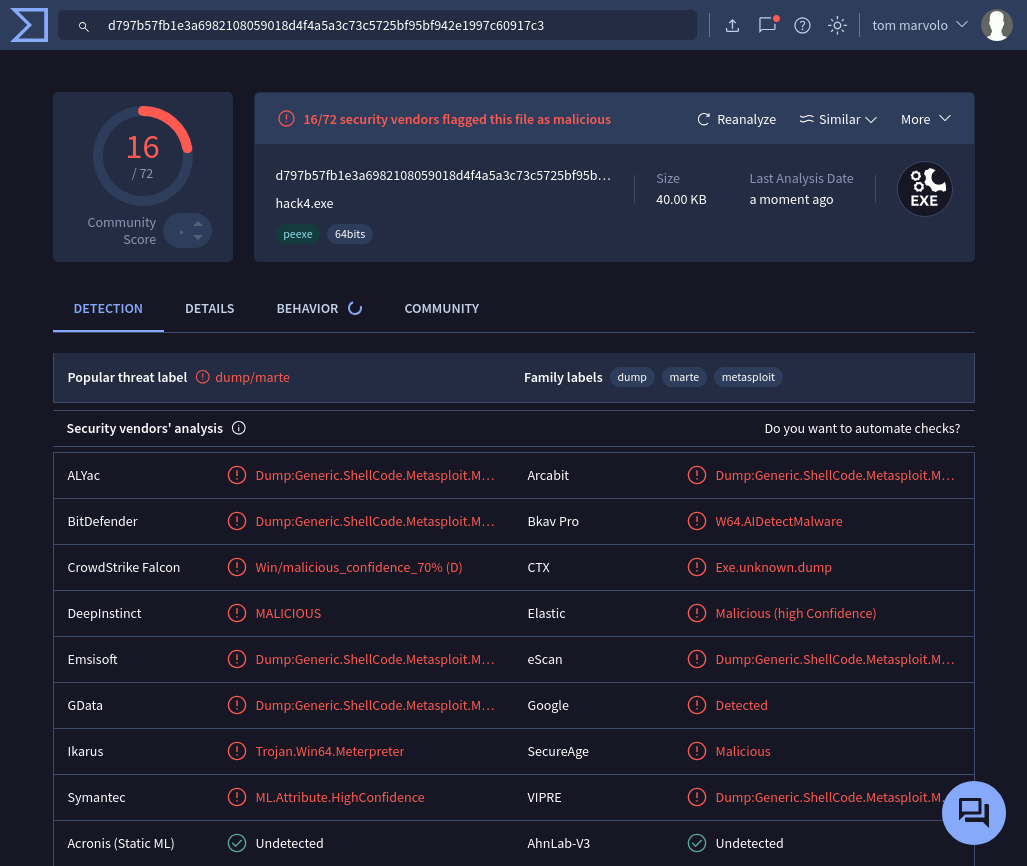
Task: Click the truncated file hash in summary
Action: click(x=443, y=176)
